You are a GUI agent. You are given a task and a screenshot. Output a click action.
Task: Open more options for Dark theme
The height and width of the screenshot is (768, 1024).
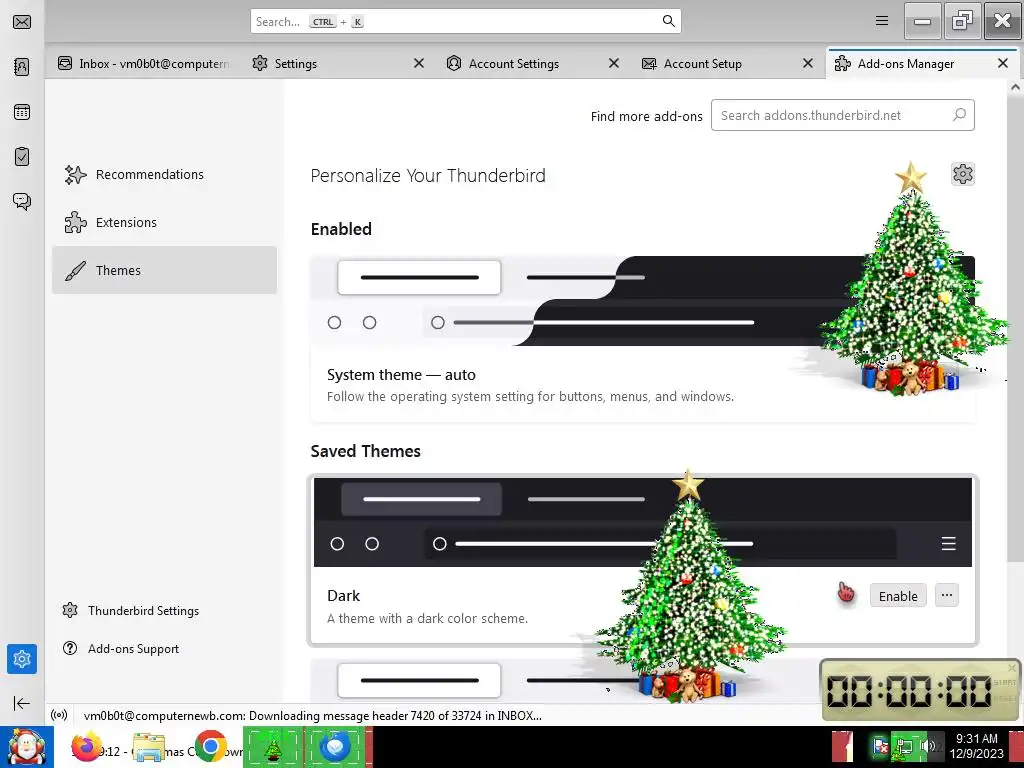[x=947, y=595]
